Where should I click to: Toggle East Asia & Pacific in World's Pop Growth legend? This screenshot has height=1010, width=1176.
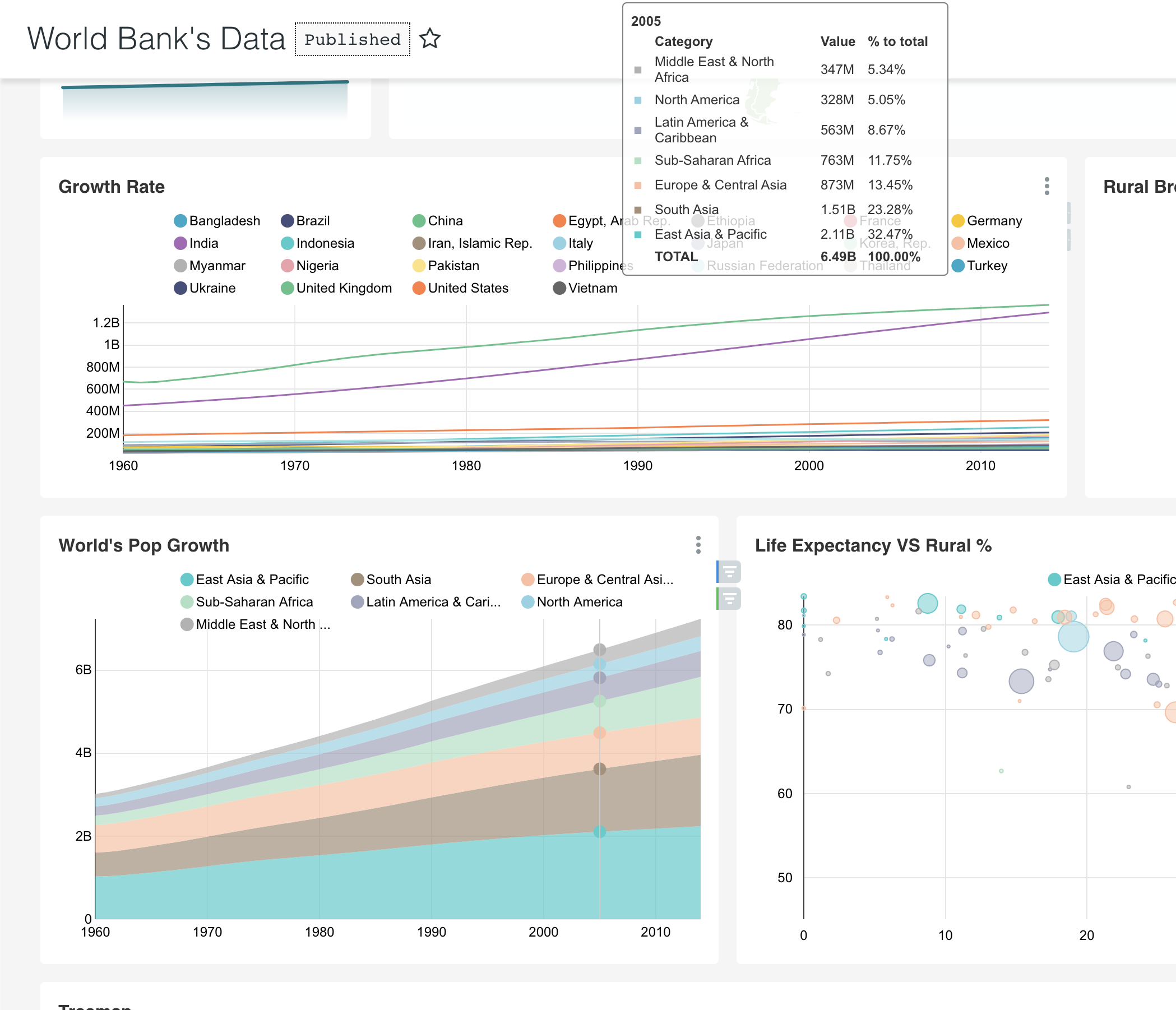[x=187, y=580]
